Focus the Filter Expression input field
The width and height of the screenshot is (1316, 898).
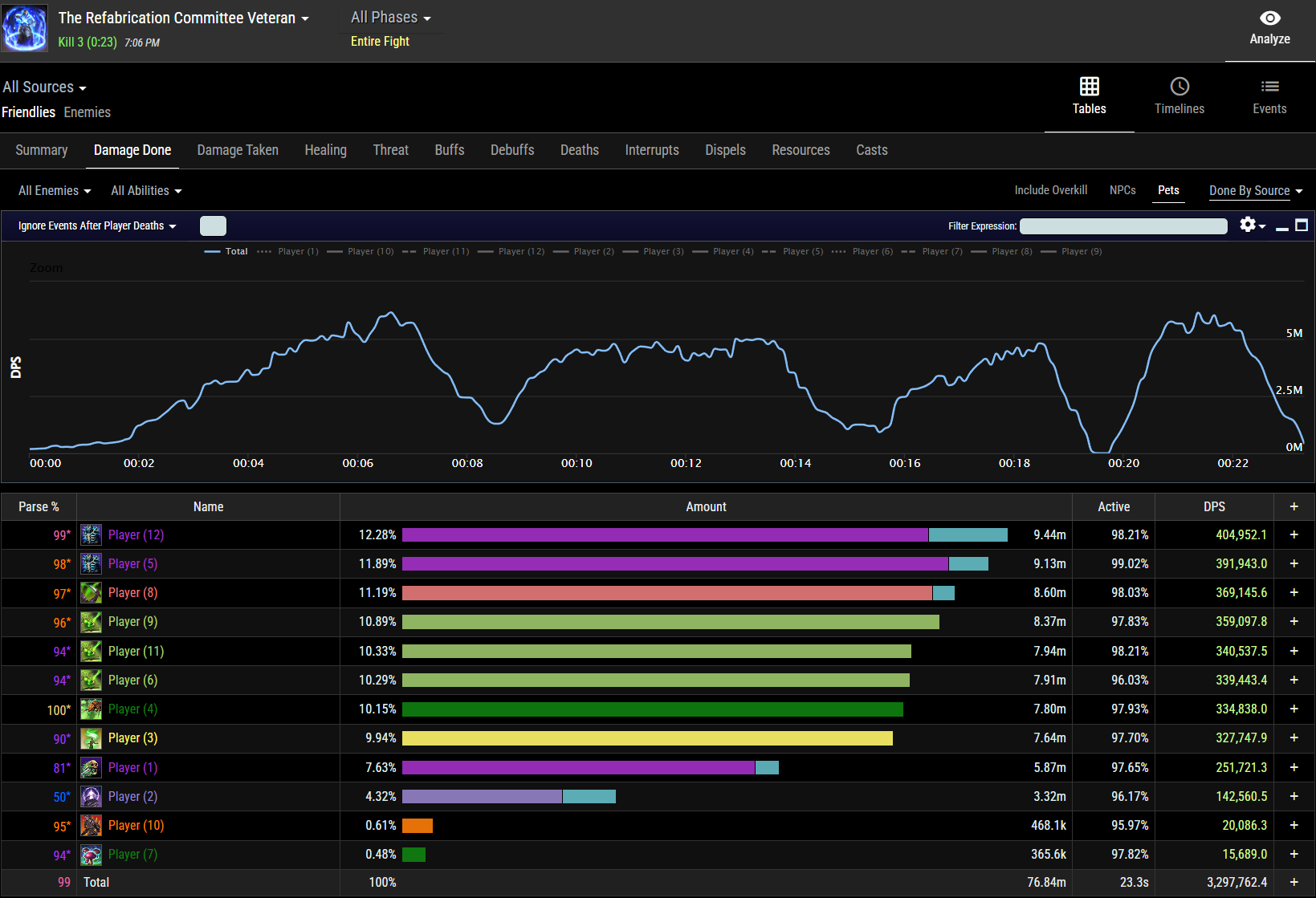[x=1122, y=226]
